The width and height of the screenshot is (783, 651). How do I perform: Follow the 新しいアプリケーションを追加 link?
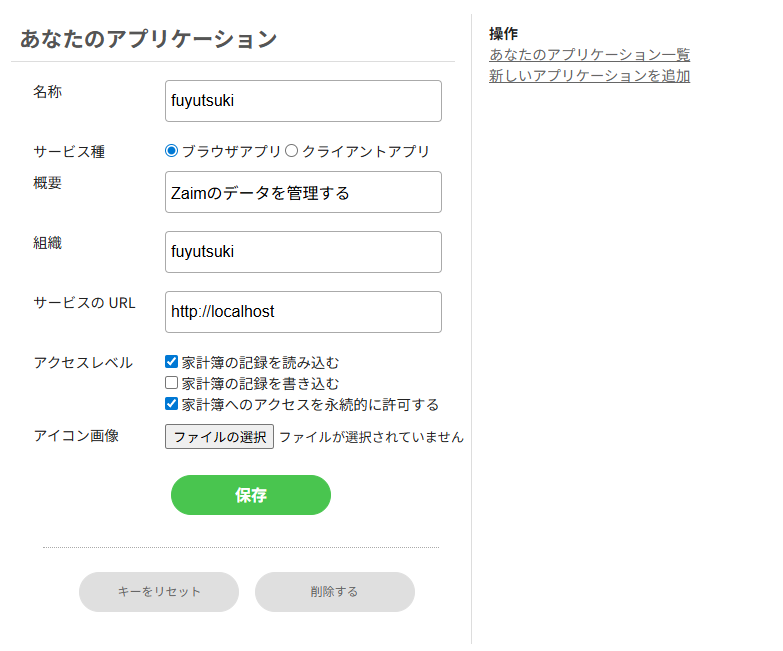click(589, 76)
